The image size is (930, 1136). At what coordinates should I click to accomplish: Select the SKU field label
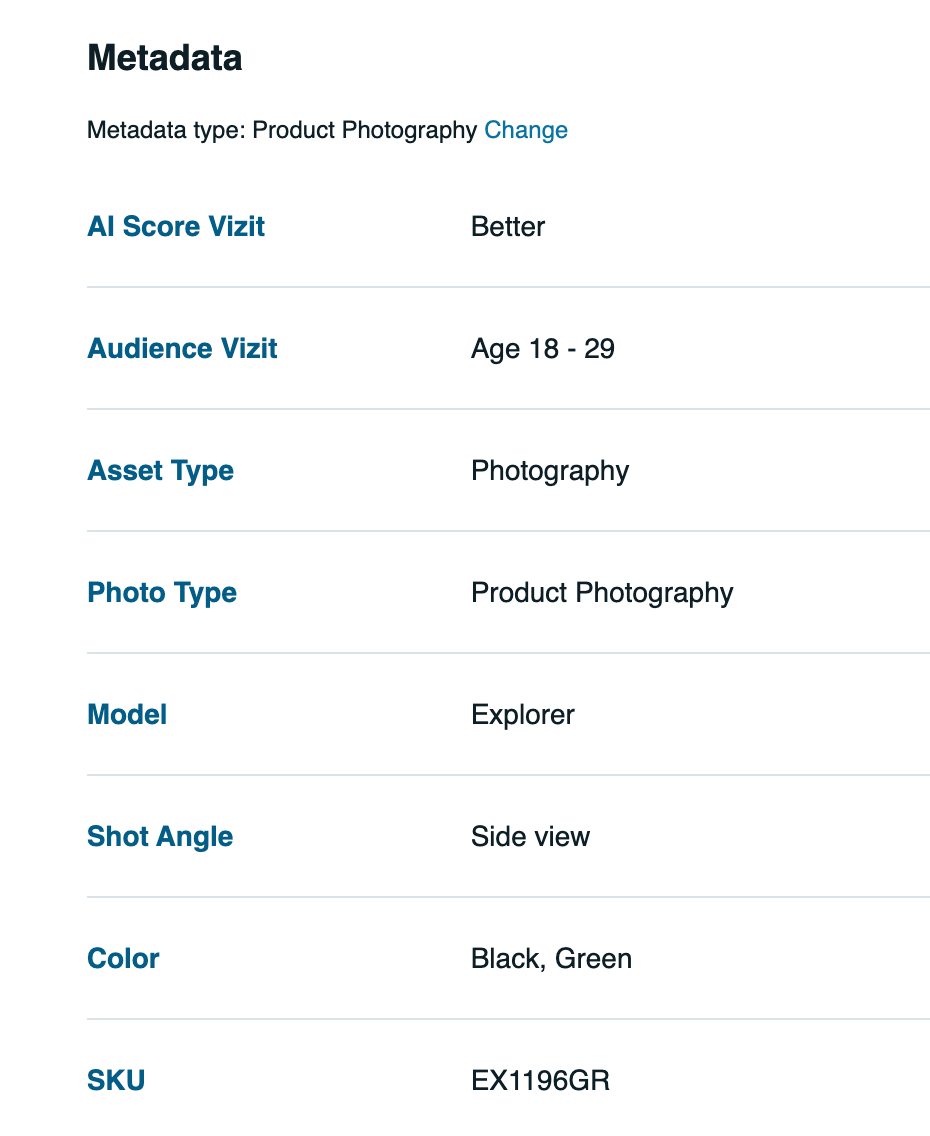[x=116, y=1080]
